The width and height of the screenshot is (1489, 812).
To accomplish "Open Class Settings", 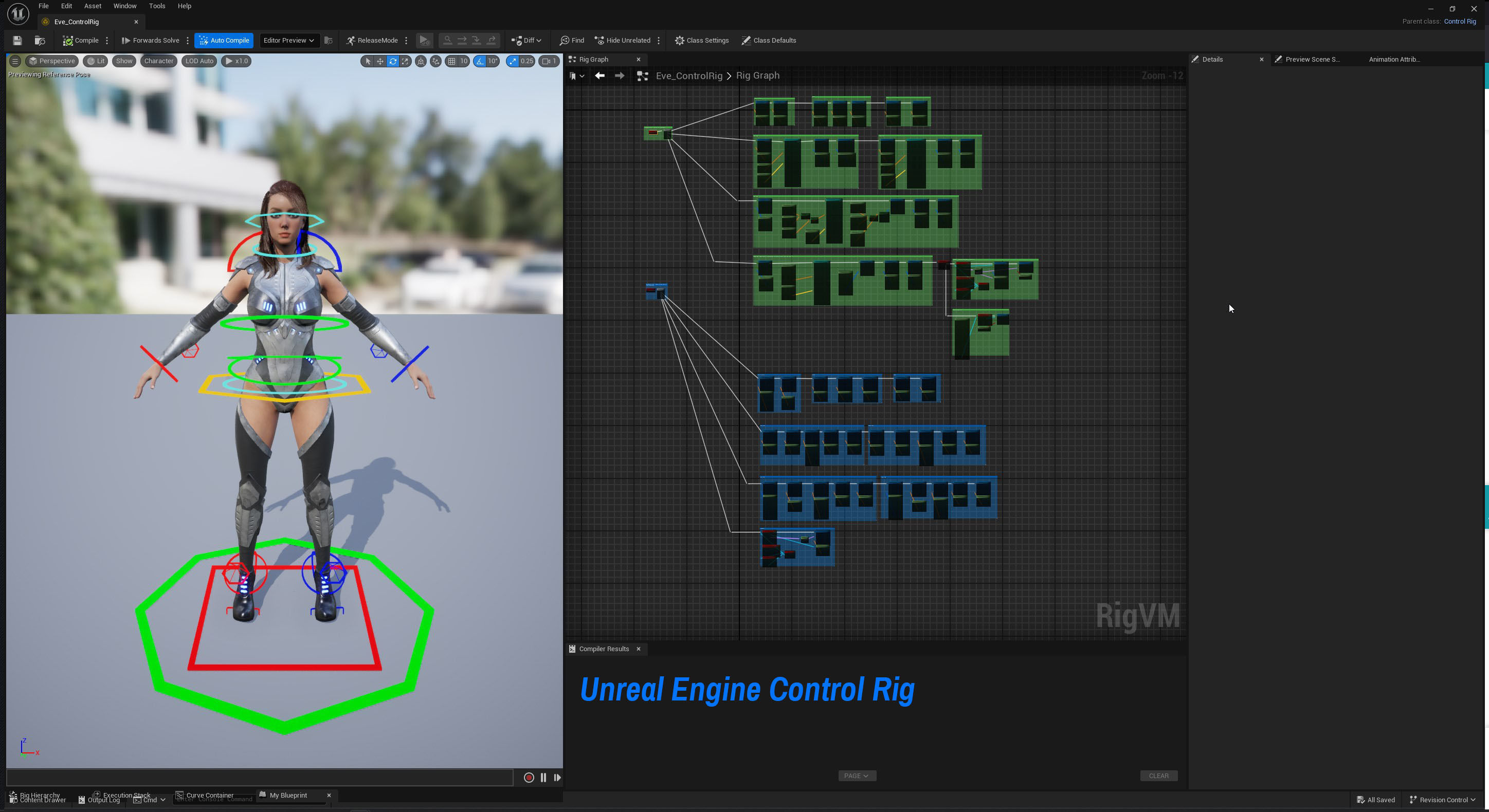I will (702, 41).
